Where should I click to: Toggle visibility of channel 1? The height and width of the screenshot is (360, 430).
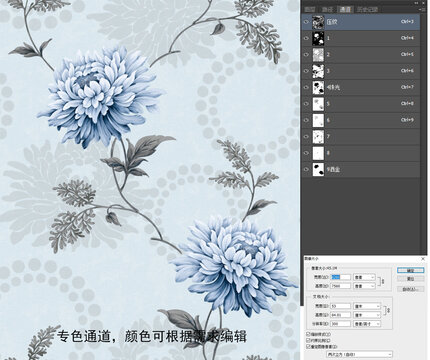point(306,38)
